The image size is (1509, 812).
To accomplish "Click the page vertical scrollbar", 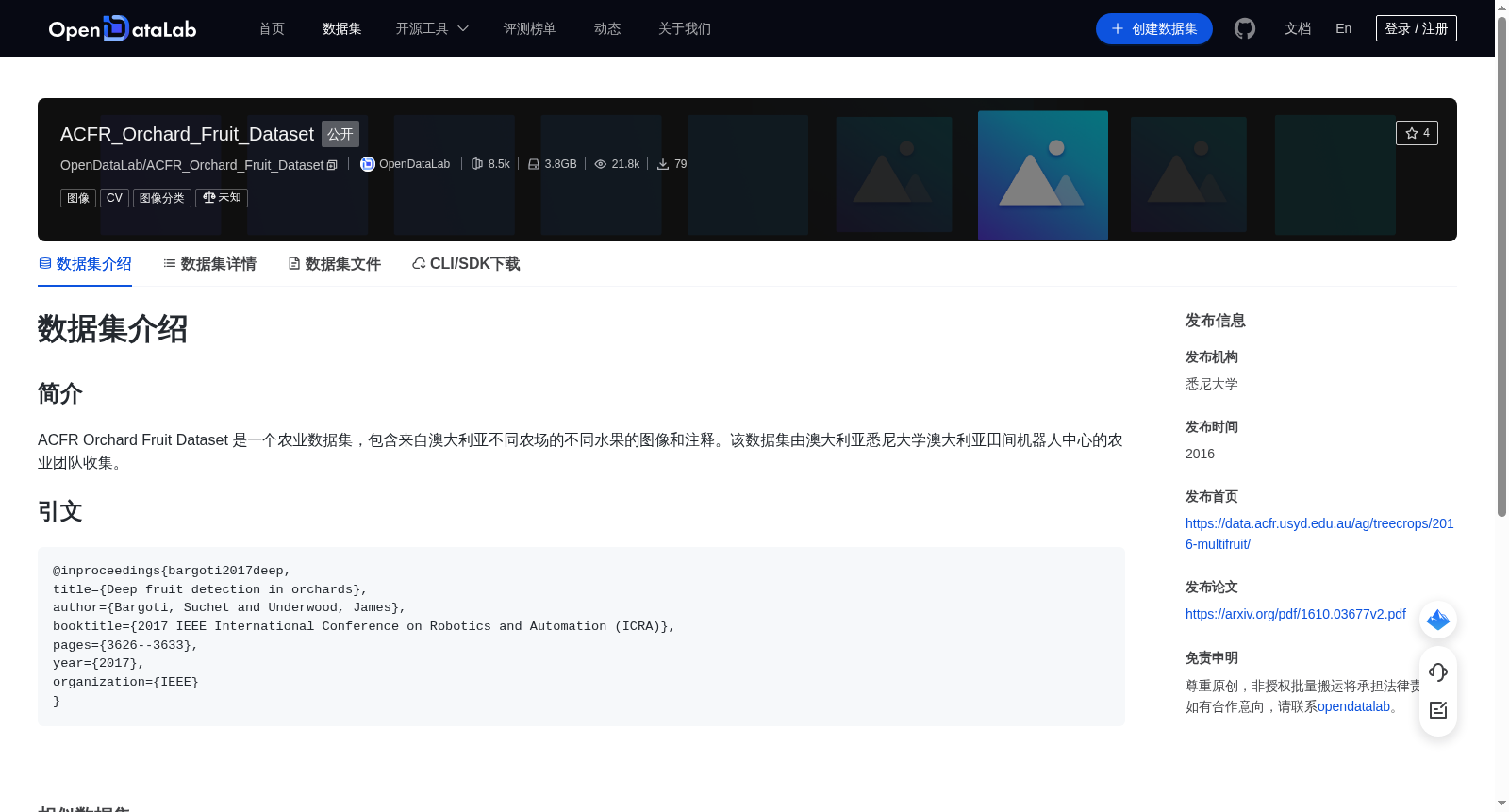I will pyautogui.click(x=1501, y=267).
